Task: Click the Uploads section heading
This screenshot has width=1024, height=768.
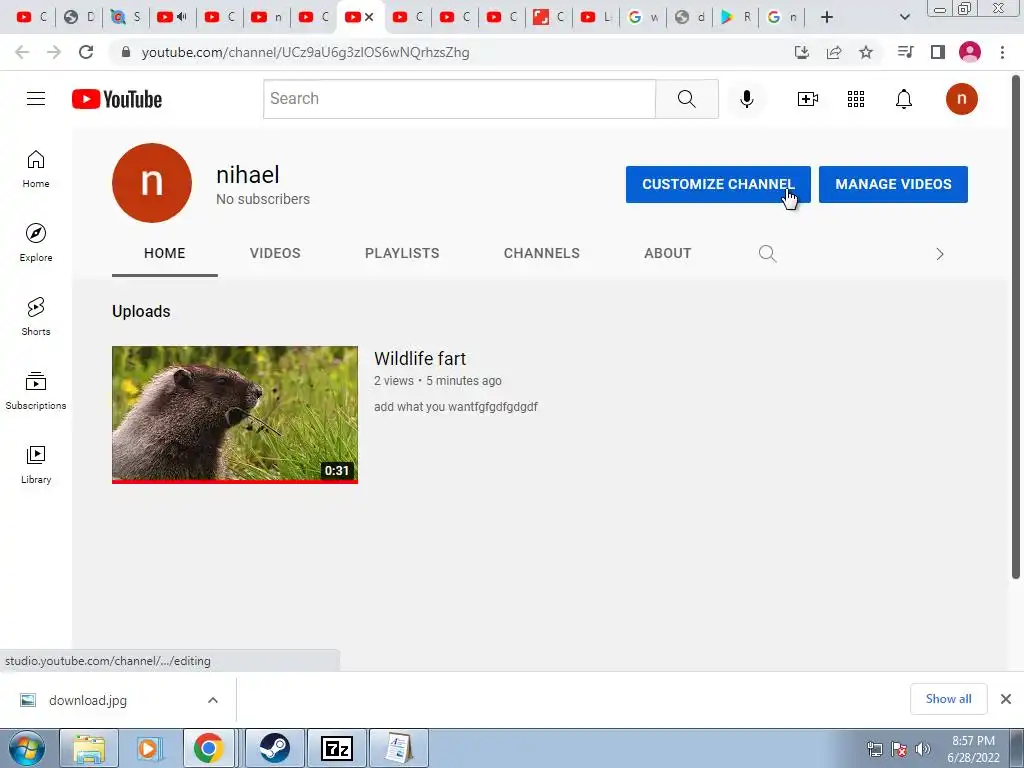Action: click(141, 312)
